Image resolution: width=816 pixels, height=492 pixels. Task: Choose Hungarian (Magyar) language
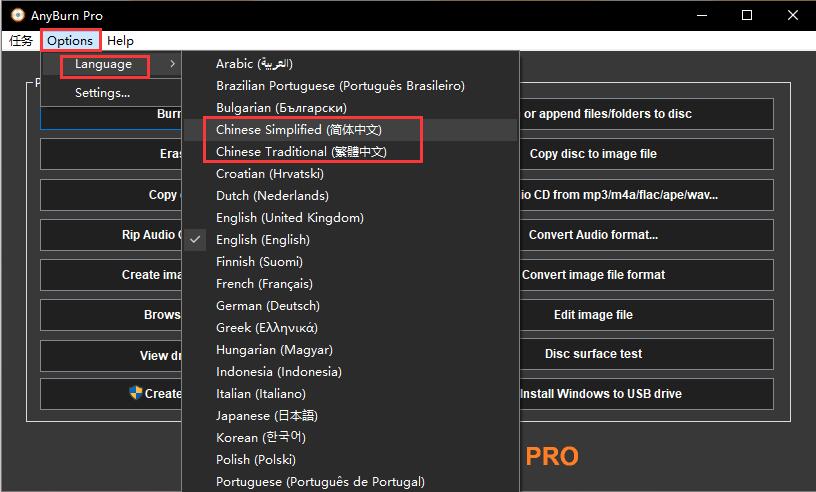[350, 349]
